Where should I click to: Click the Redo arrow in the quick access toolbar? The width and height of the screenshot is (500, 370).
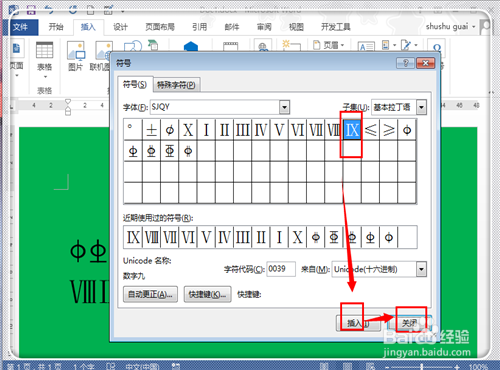point(73,10)
